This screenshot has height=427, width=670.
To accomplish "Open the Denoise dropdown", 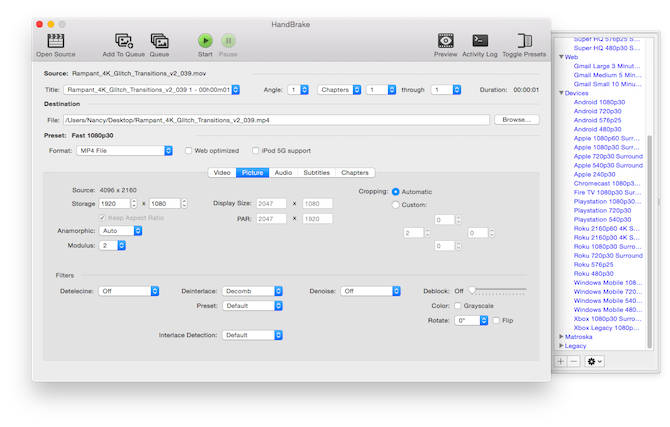I will pos(370,291).
